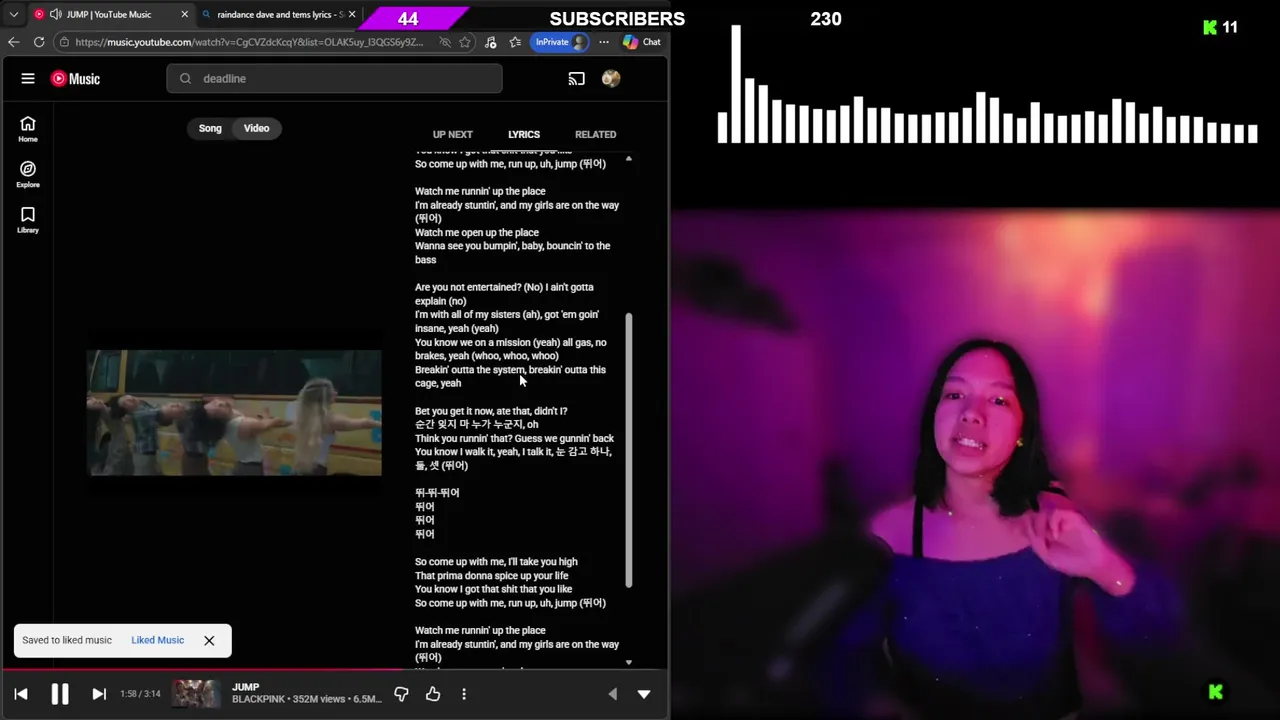Dismiss the Saved to liked music toast
Image resolution: width=1280 pixels, height=720 pixels.
coord(209,640)
